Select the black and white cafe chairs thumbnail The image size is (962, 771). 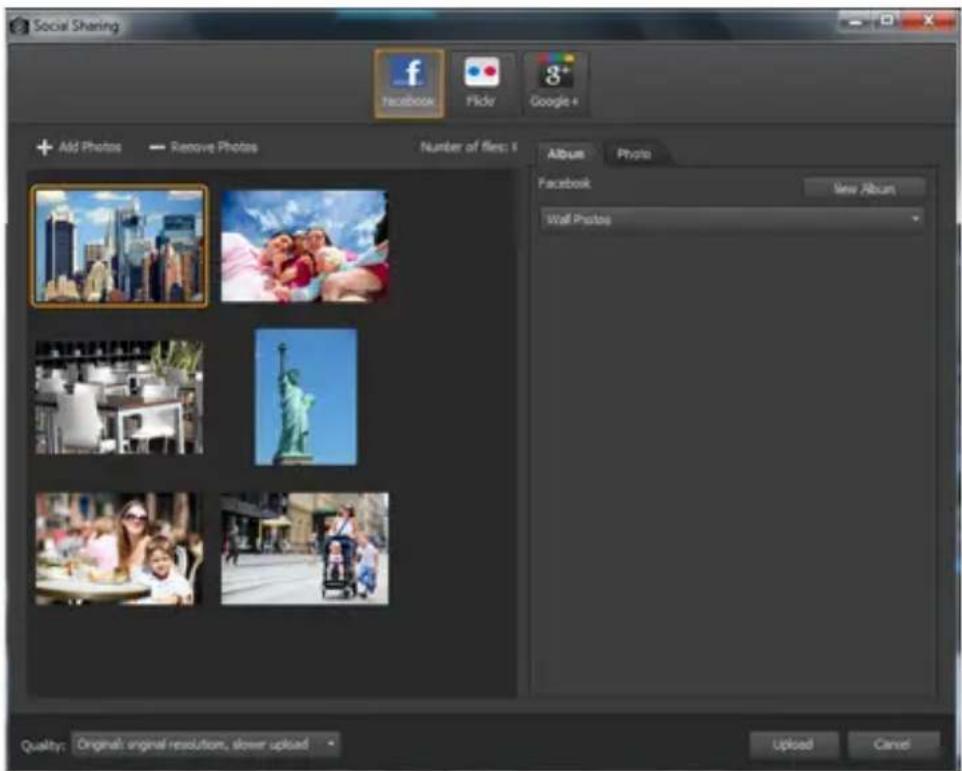119,397
